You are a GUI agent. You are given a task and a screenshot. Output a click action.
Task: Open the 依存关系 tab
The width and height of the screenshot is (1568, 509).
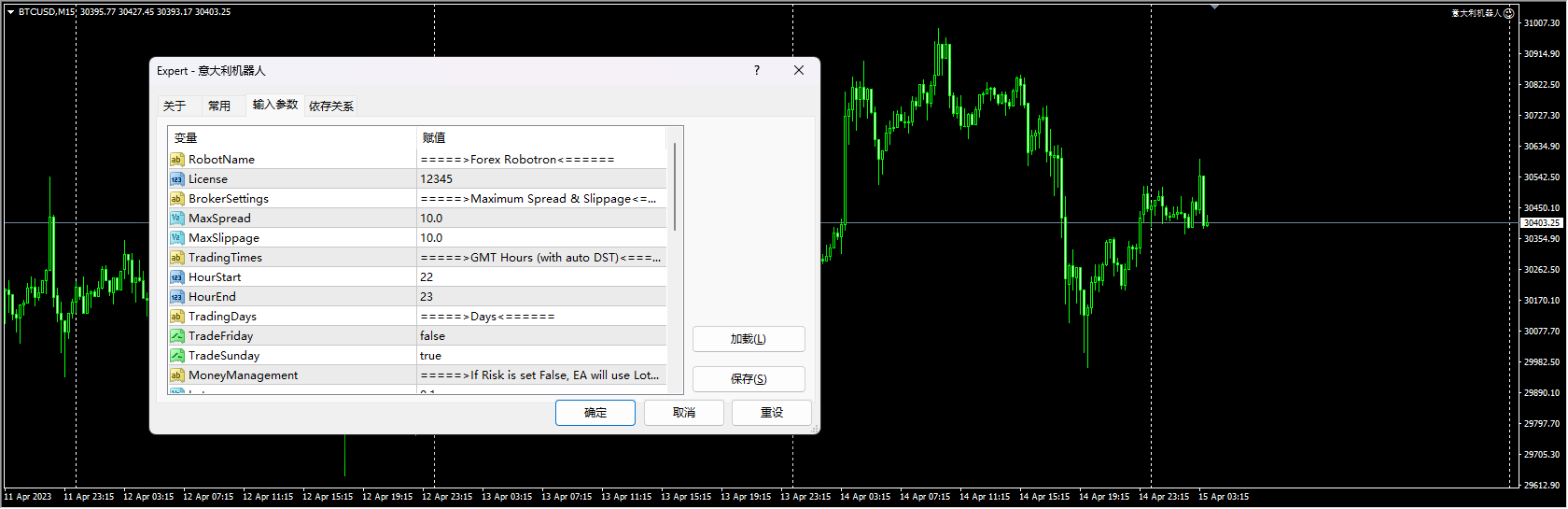(x=331, y=106)
